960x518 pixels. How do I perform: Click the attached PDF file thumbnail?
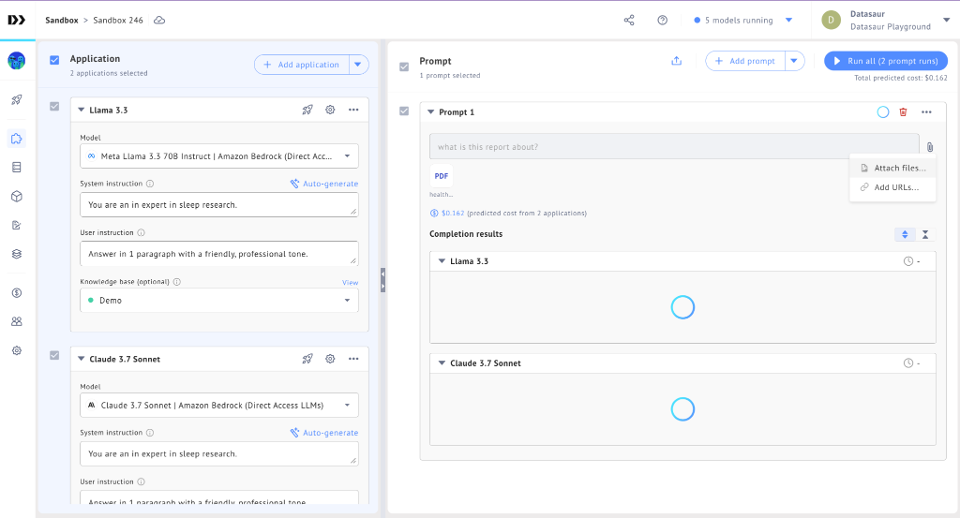point(441,176)
